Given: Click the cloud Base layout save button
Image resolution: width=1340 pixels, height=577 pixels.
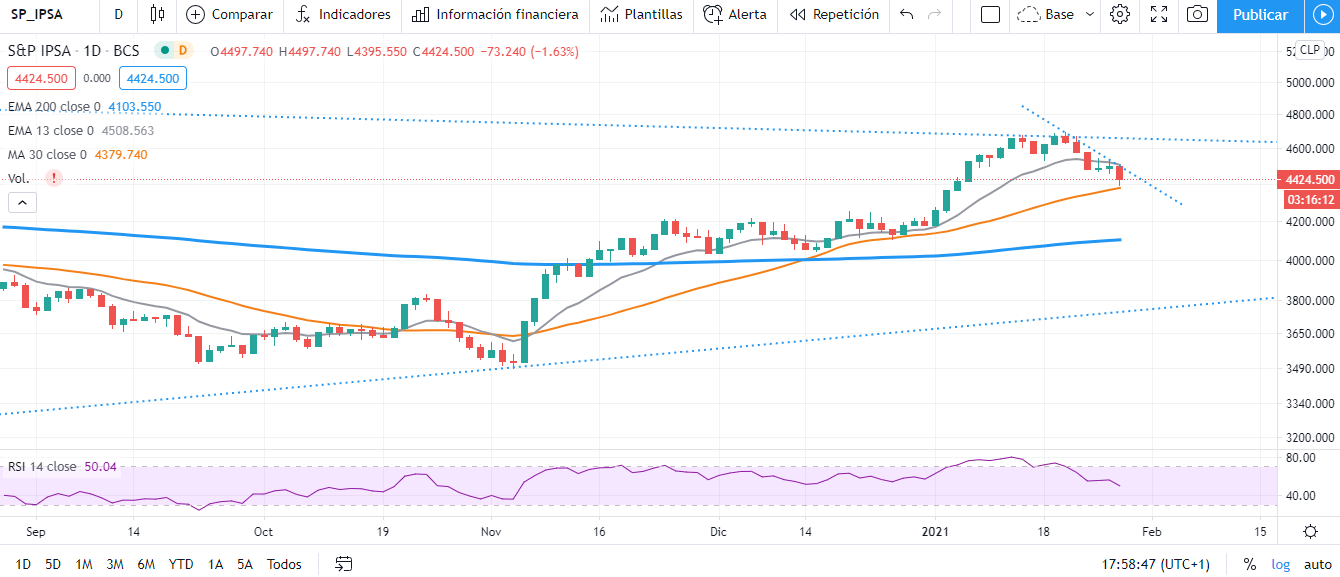Looking at the screenshot, I should [1046, 15].
